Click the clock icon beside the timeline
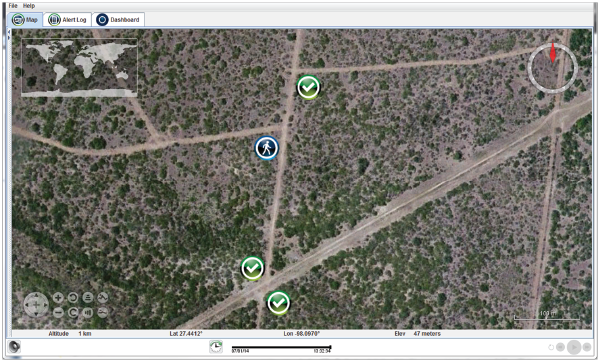This screenshot has height=362, width=600. point(216,347)
